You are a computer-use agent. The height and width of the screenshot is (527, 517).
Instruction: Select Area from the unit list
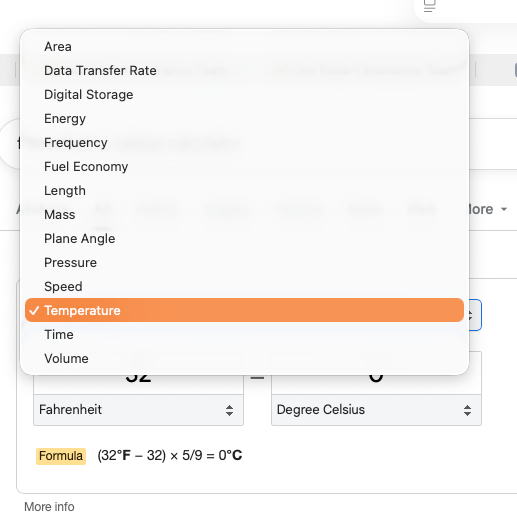pyautogui.click(x=244, y=47)
